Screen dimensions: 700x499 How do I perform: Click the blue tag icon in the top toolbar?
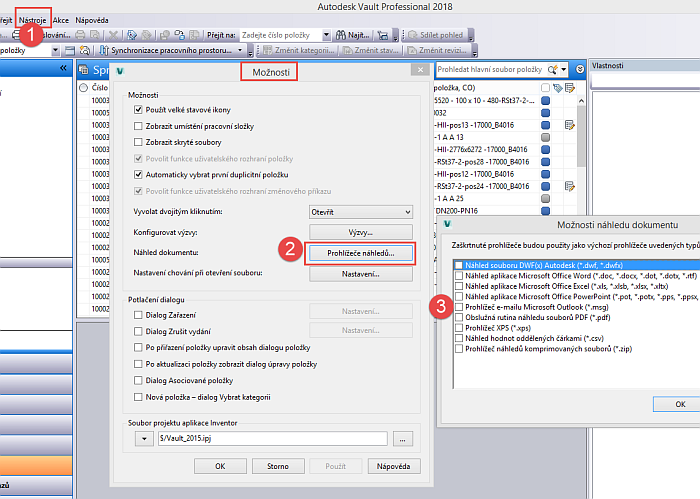[132, 35]
